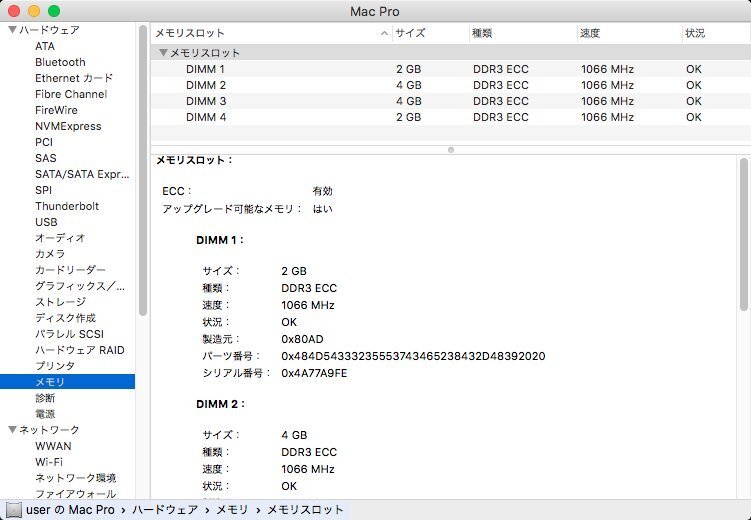Screen dimensions: 751x520
Task: Click the ECC 有効 value
Action: 322,191
